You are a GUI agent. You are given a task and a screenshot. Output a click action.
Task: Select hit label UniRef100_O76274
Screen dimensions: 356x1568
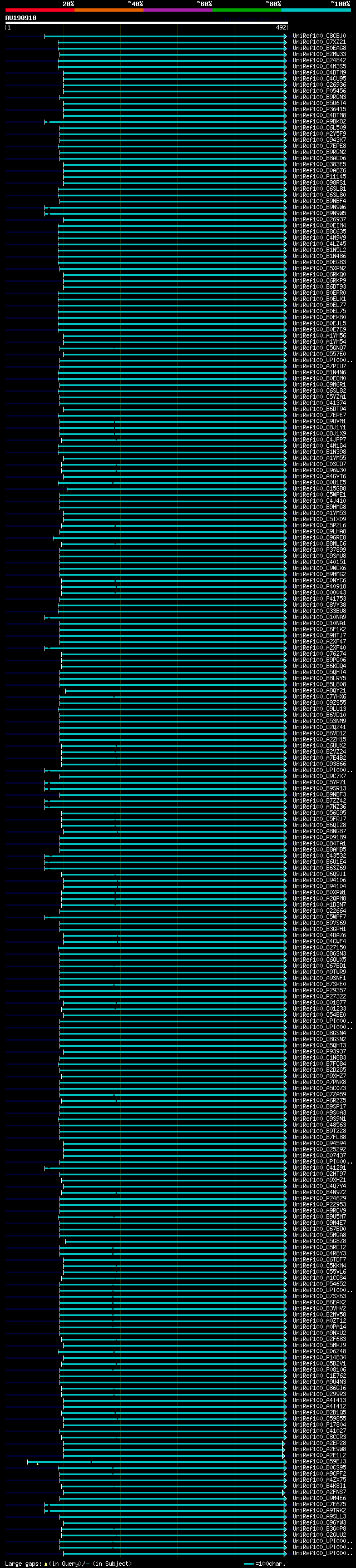coord(319,654)
